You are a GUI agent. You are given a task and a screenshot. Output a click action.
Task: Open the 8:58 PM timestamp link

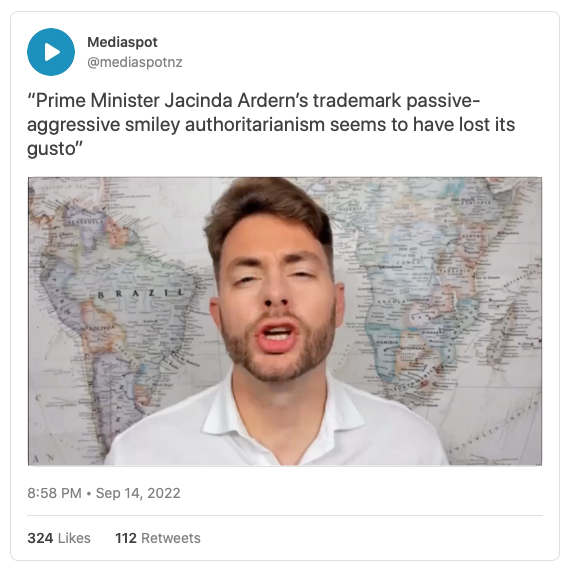coord(54,493)
